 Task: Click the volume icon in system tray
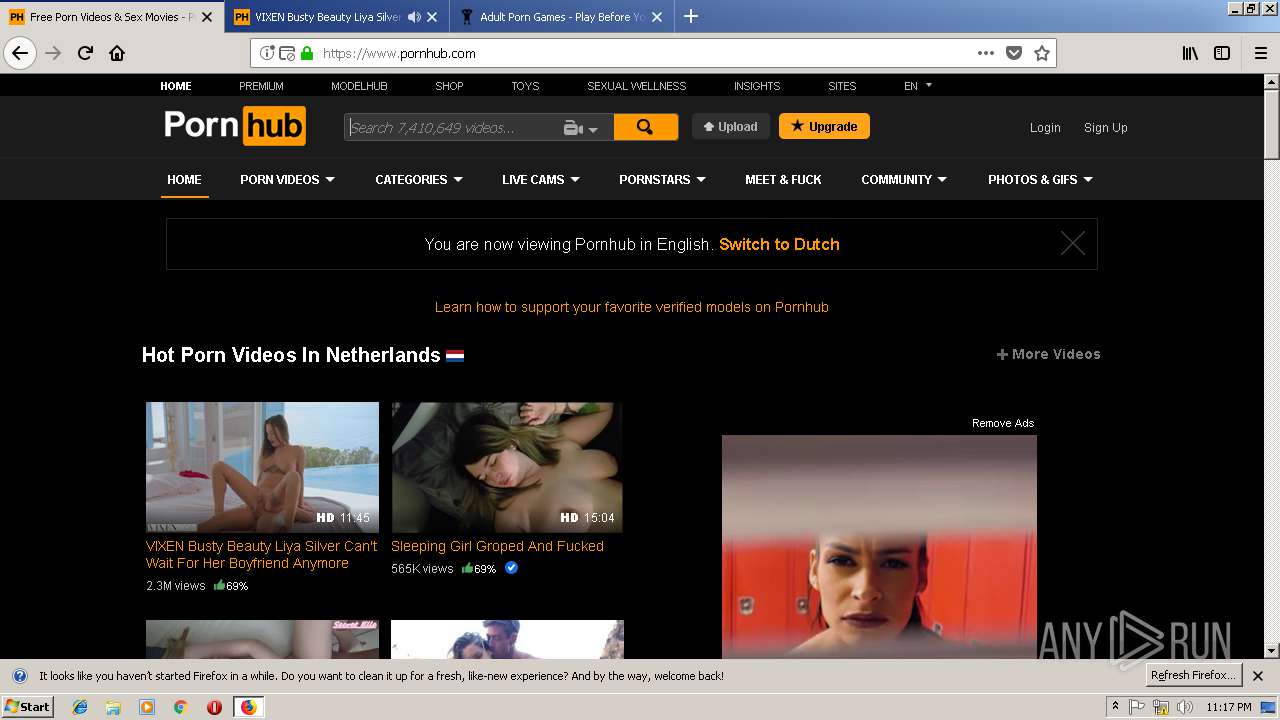(1184, 707)
